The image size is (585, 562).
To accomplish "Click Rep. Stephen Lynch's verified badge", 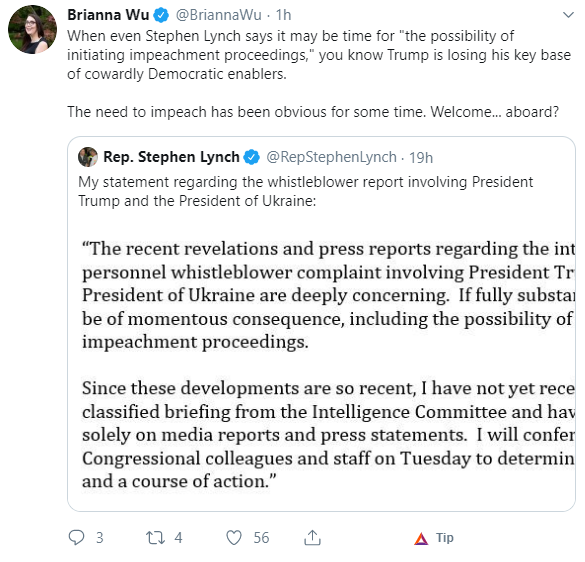I will (251, 157).
